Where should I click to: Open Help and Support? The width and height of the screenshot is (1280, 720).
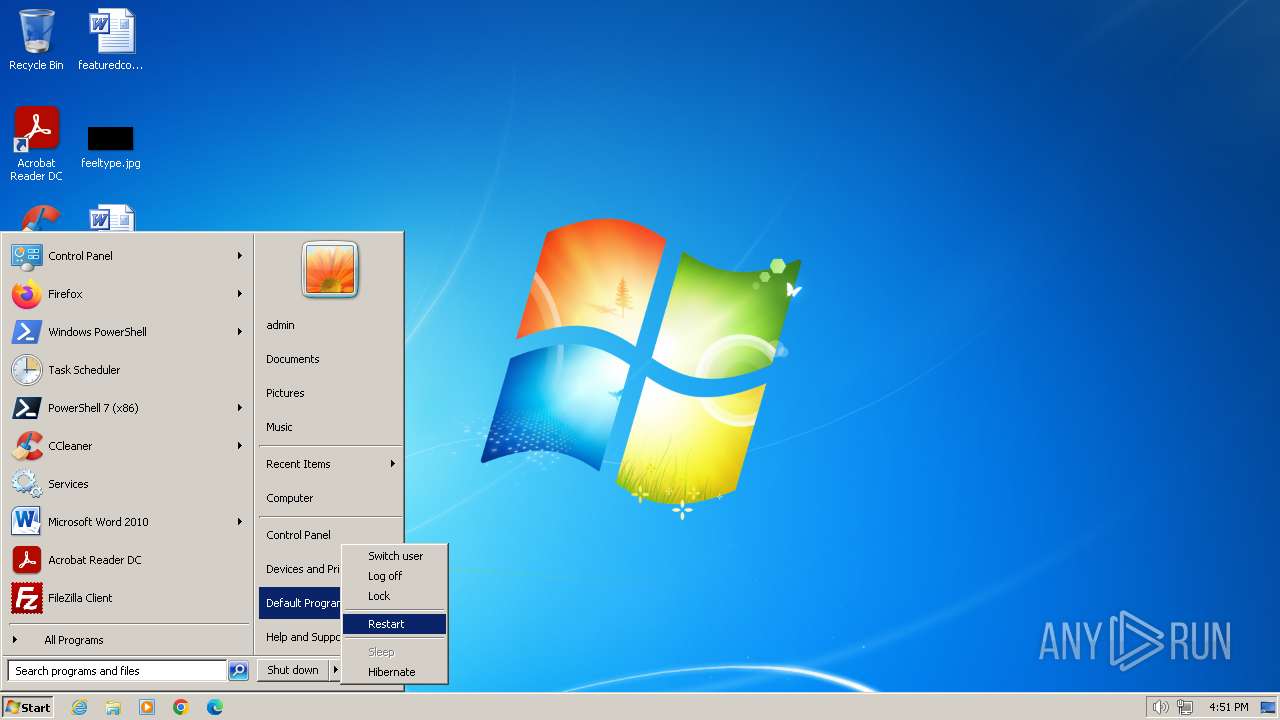coord(300,637)
